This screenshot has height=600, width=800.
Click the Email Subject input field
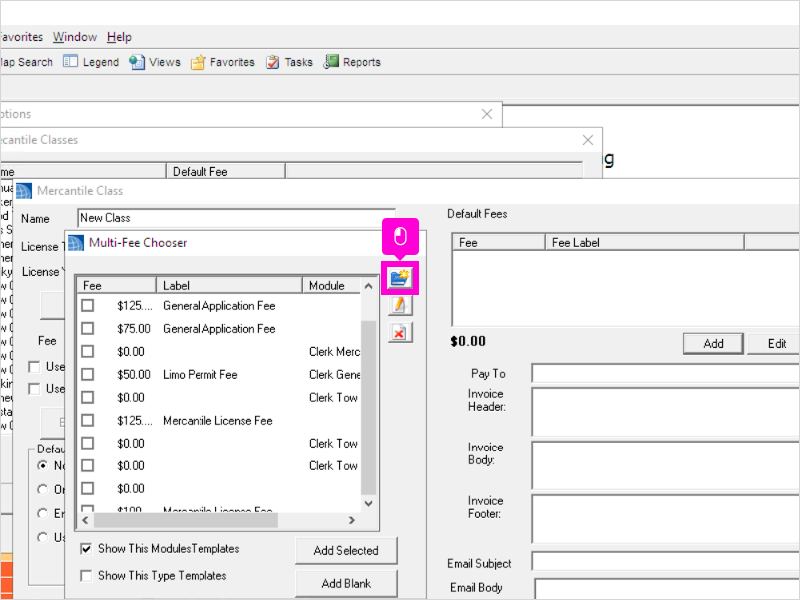665,561
